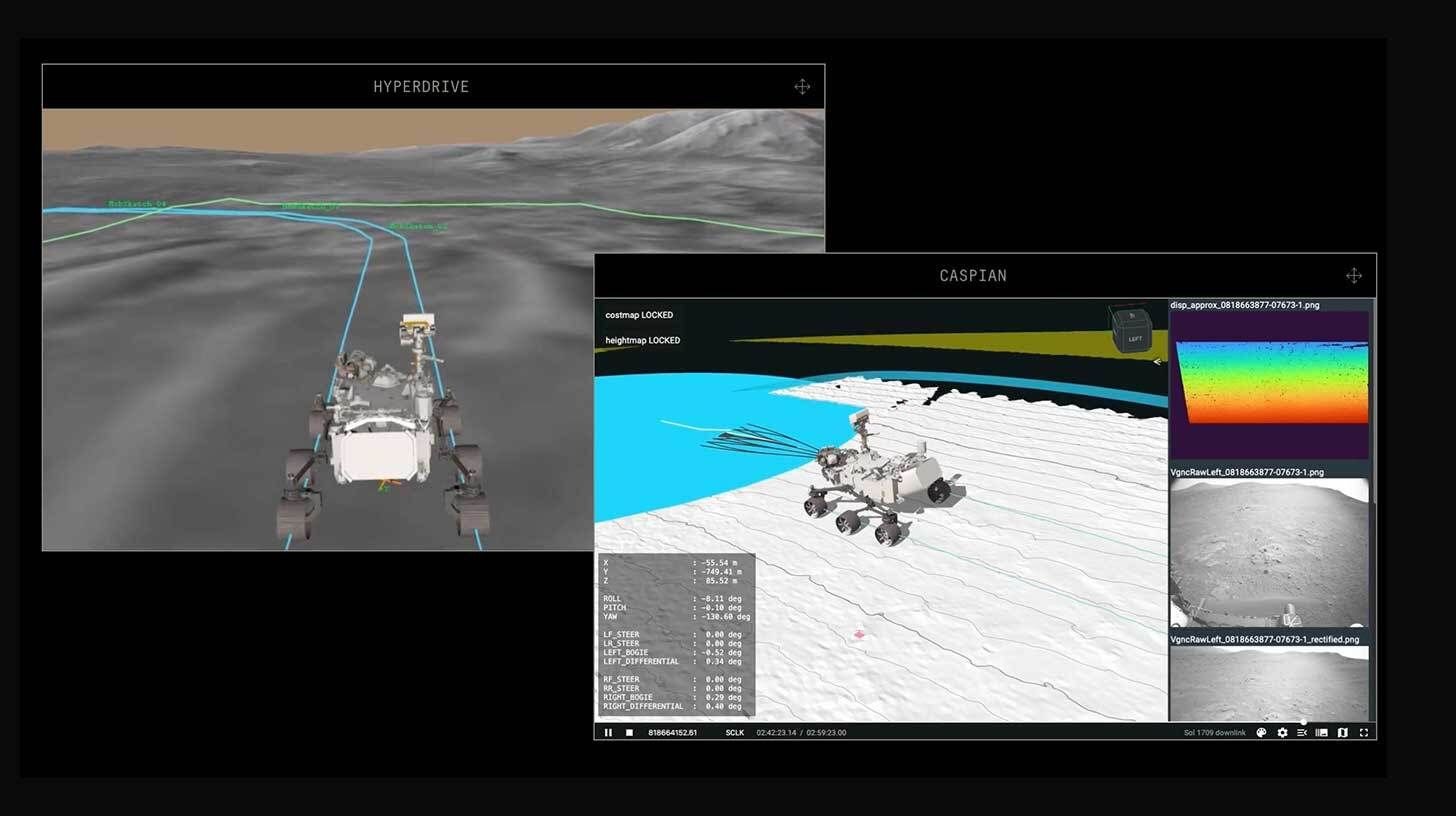Open the color palette settings in CASPIAN
Viewport: 1456px width, 816px height.
point(1261,732)
